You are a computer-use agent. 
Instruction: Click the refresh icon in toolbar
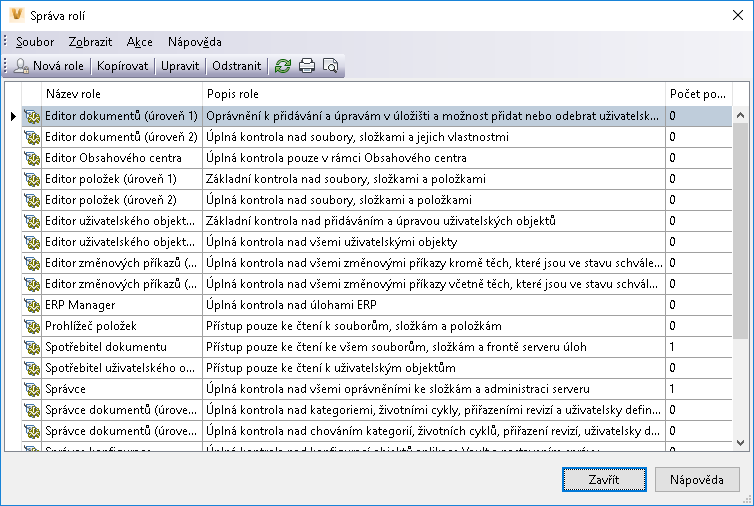283,66
